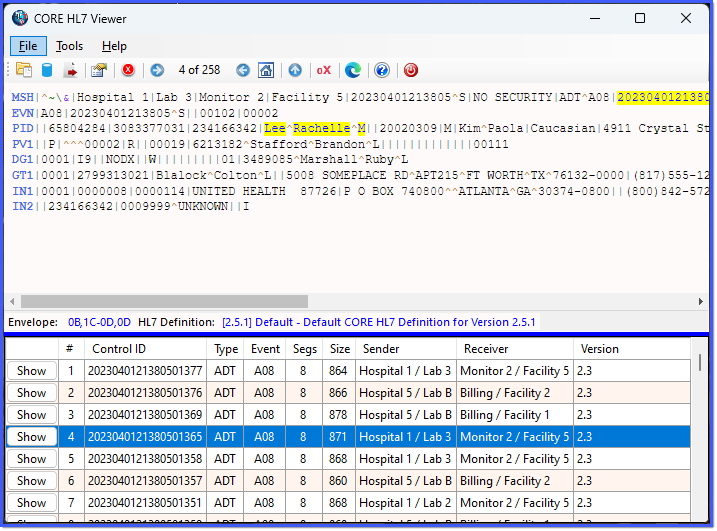This screenshot has width=717, height=531.
Task: Click the PID segment label
Action: (23, 128)
